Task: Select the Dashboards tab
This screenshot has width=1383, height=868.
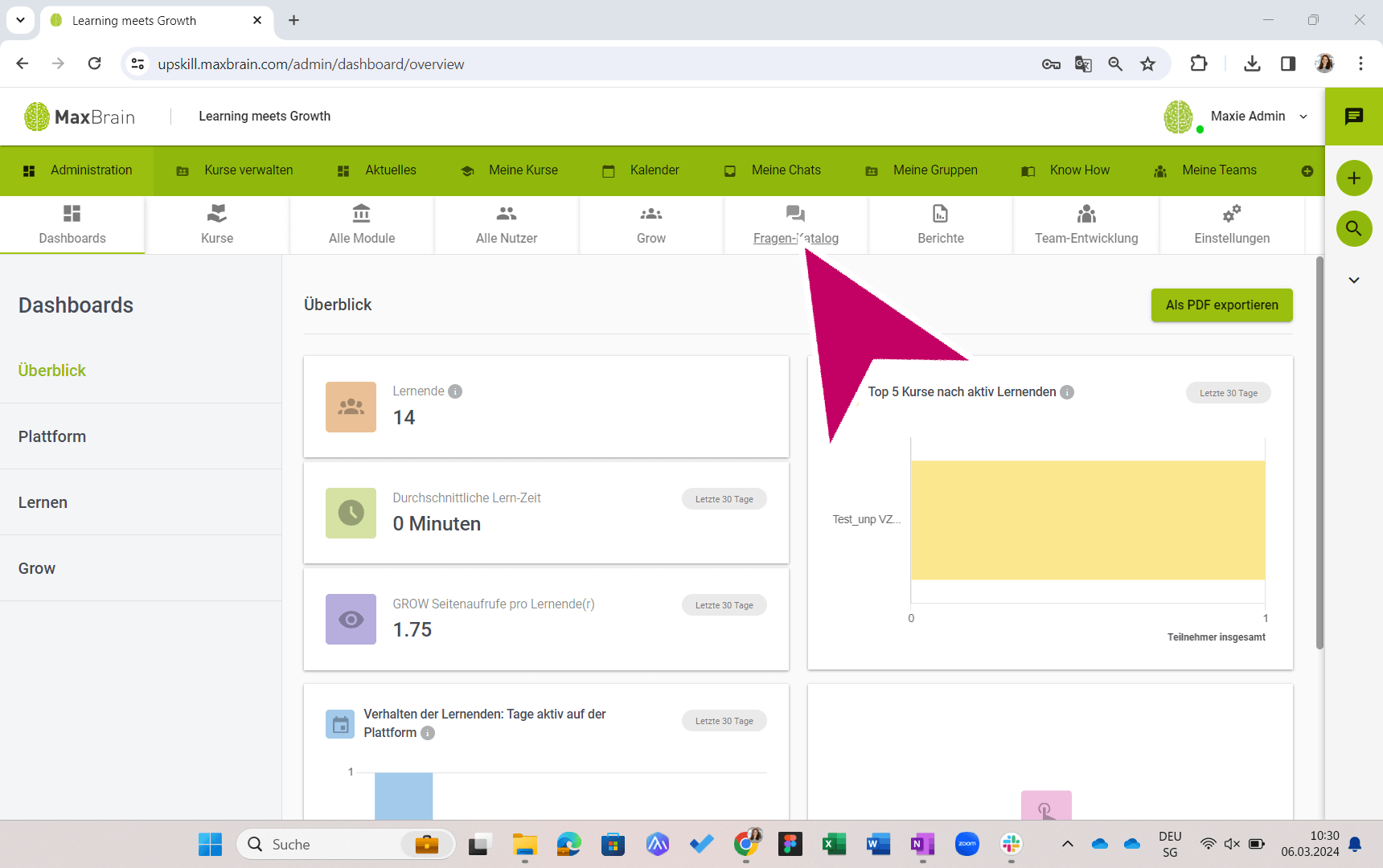Action: pos(72,225)
